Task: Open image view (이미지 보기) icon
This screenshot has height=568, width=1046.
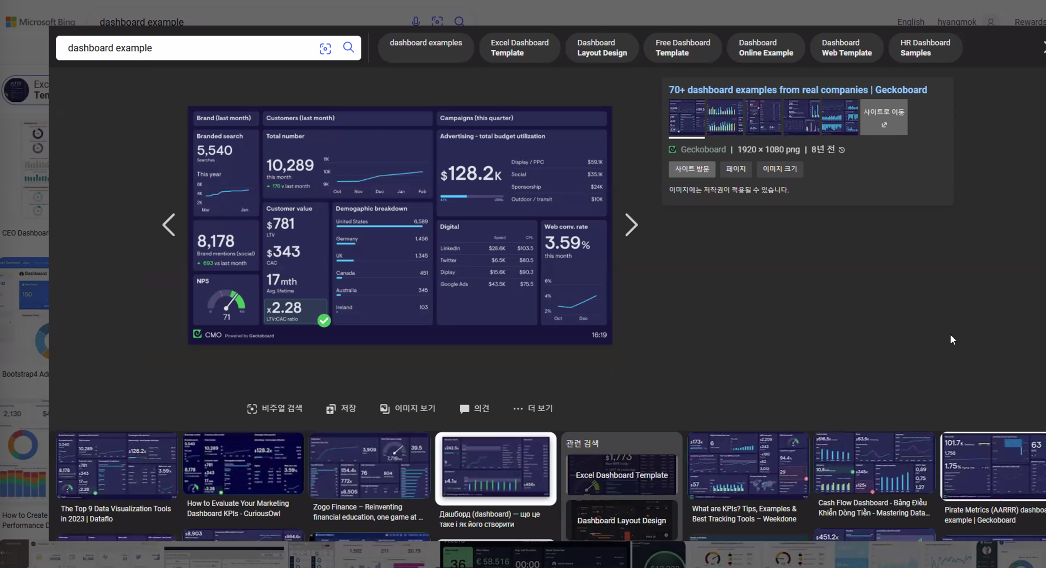Action: click(384, 408)
